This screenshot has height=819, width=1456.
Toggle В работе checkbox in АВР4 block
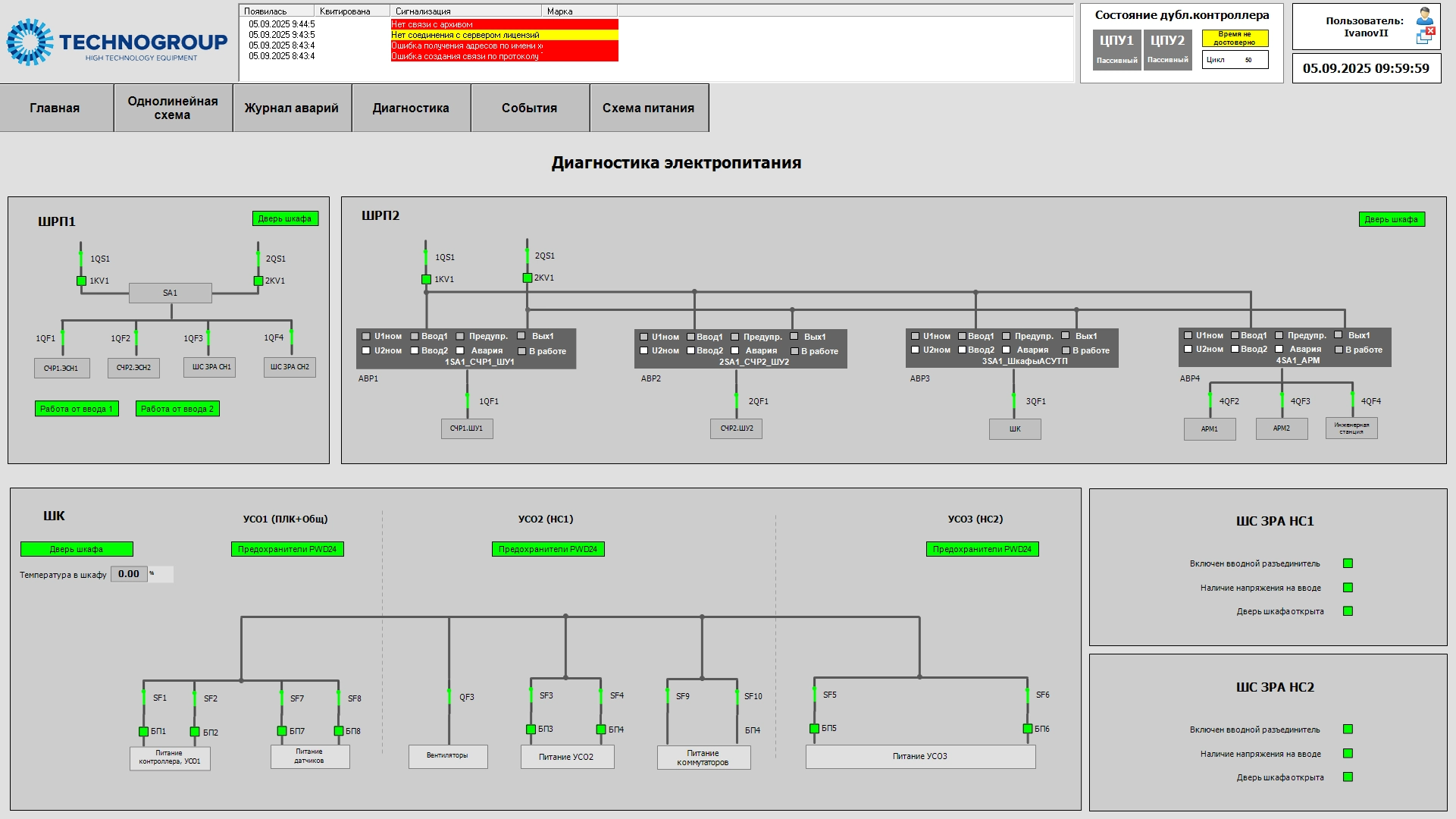[x=1339, y=350]
